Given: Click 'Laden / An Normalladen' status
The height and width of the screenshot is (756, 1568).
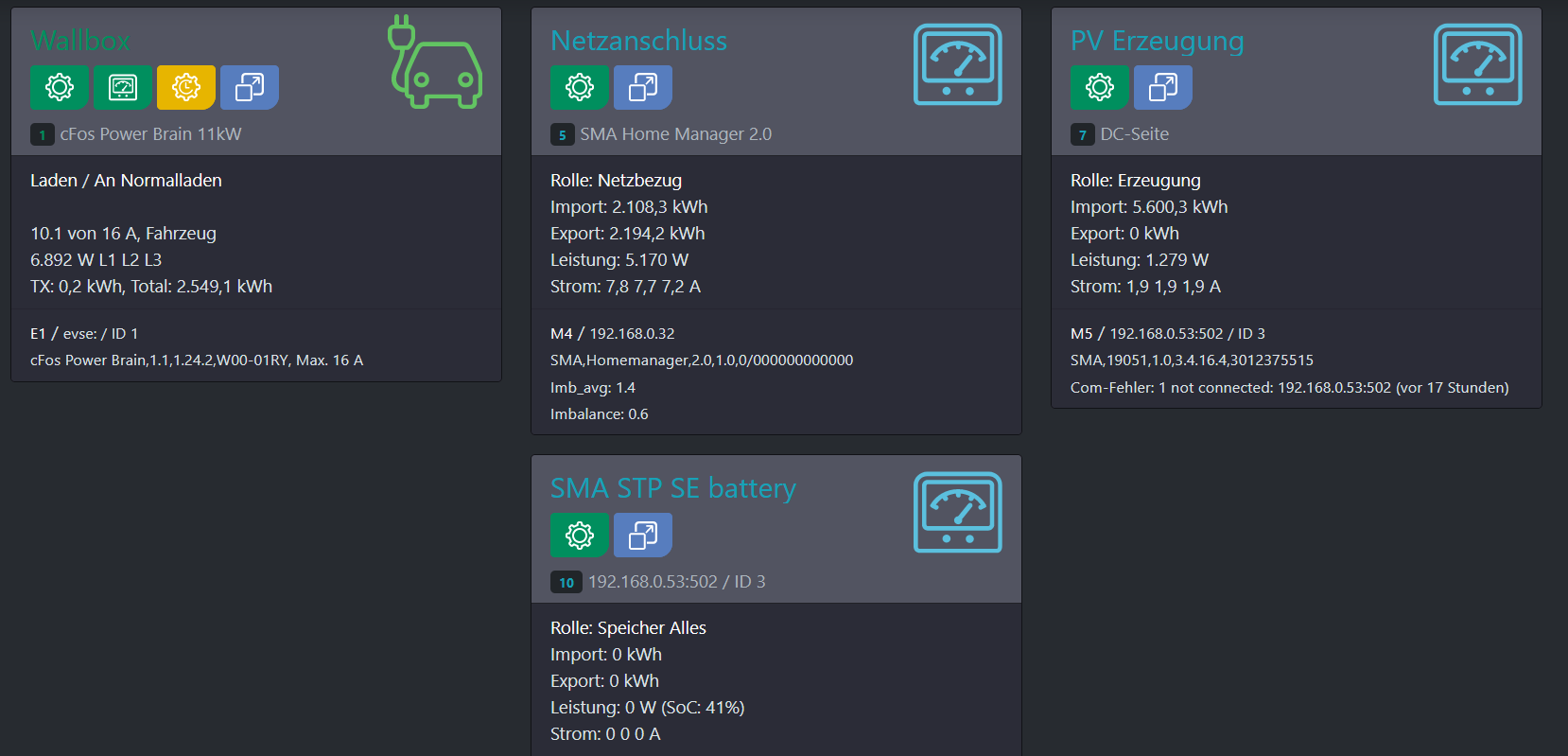Looking at the screenshot, I should (126, 181).
